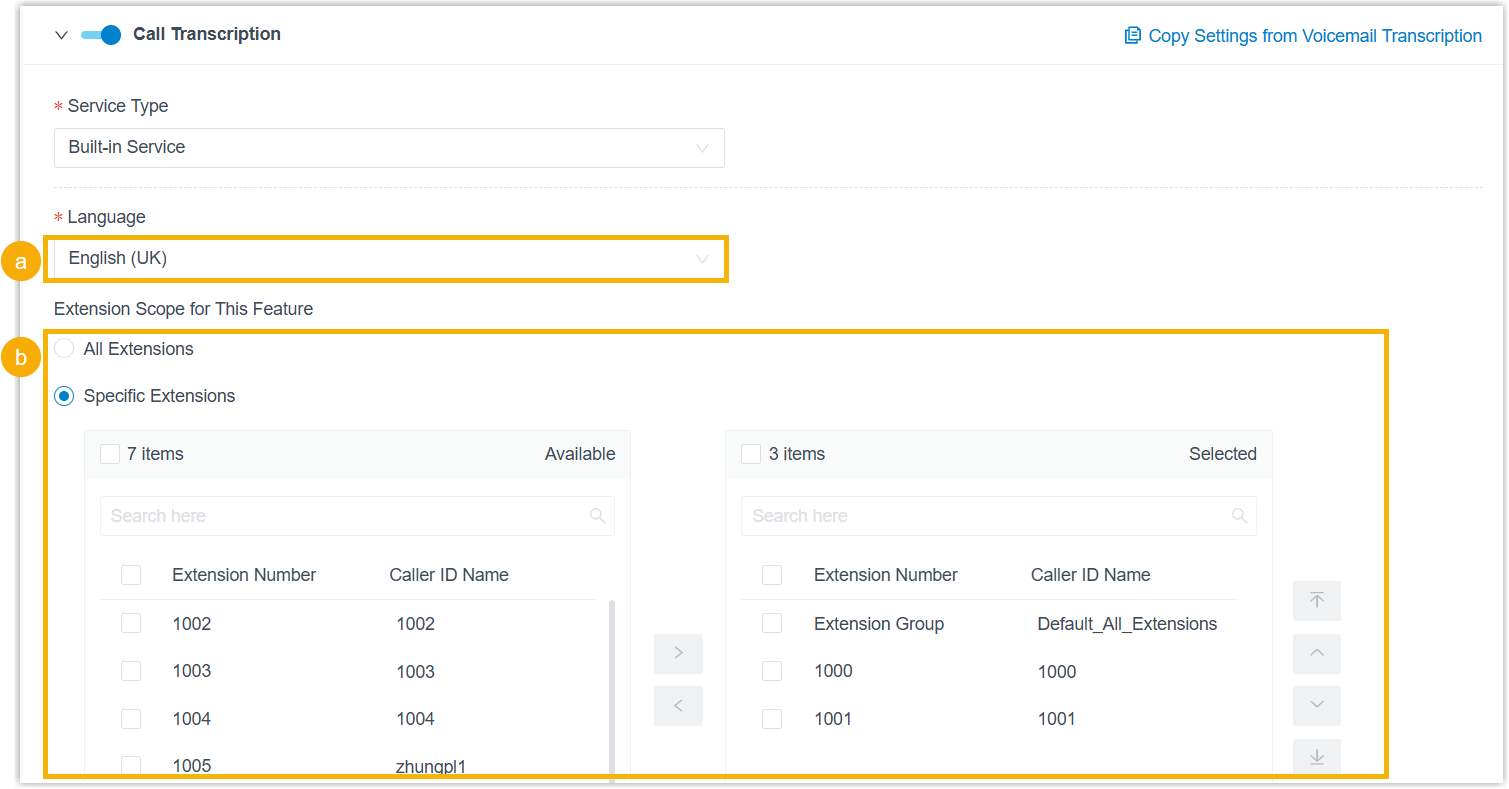
Task: Click the Default_All_Extensions caller ID cell
Action: coord(1127,624)
